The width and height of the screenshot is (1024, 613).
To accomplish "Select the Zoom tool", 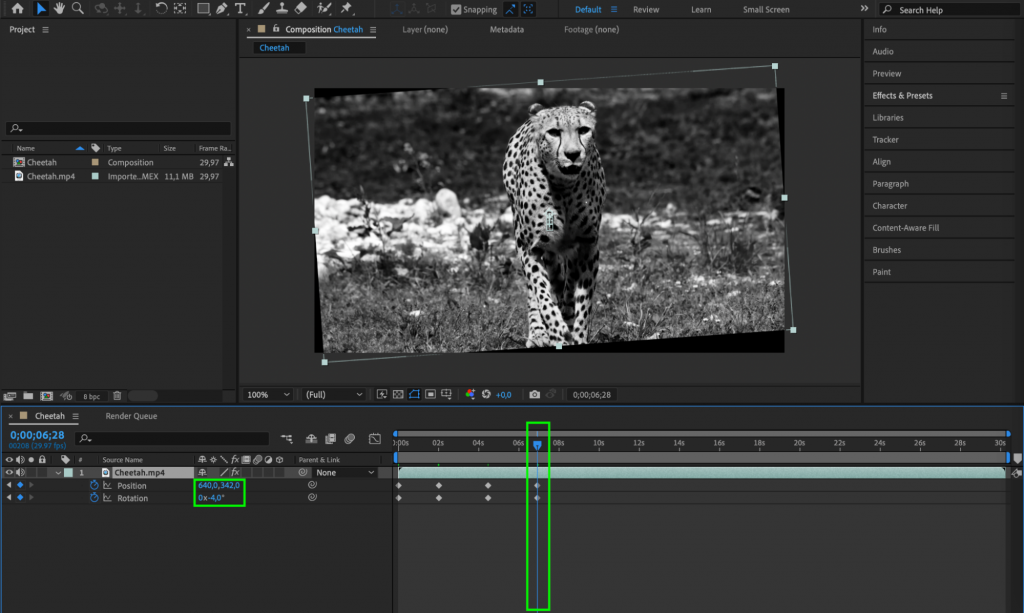I will click(78, 9).
